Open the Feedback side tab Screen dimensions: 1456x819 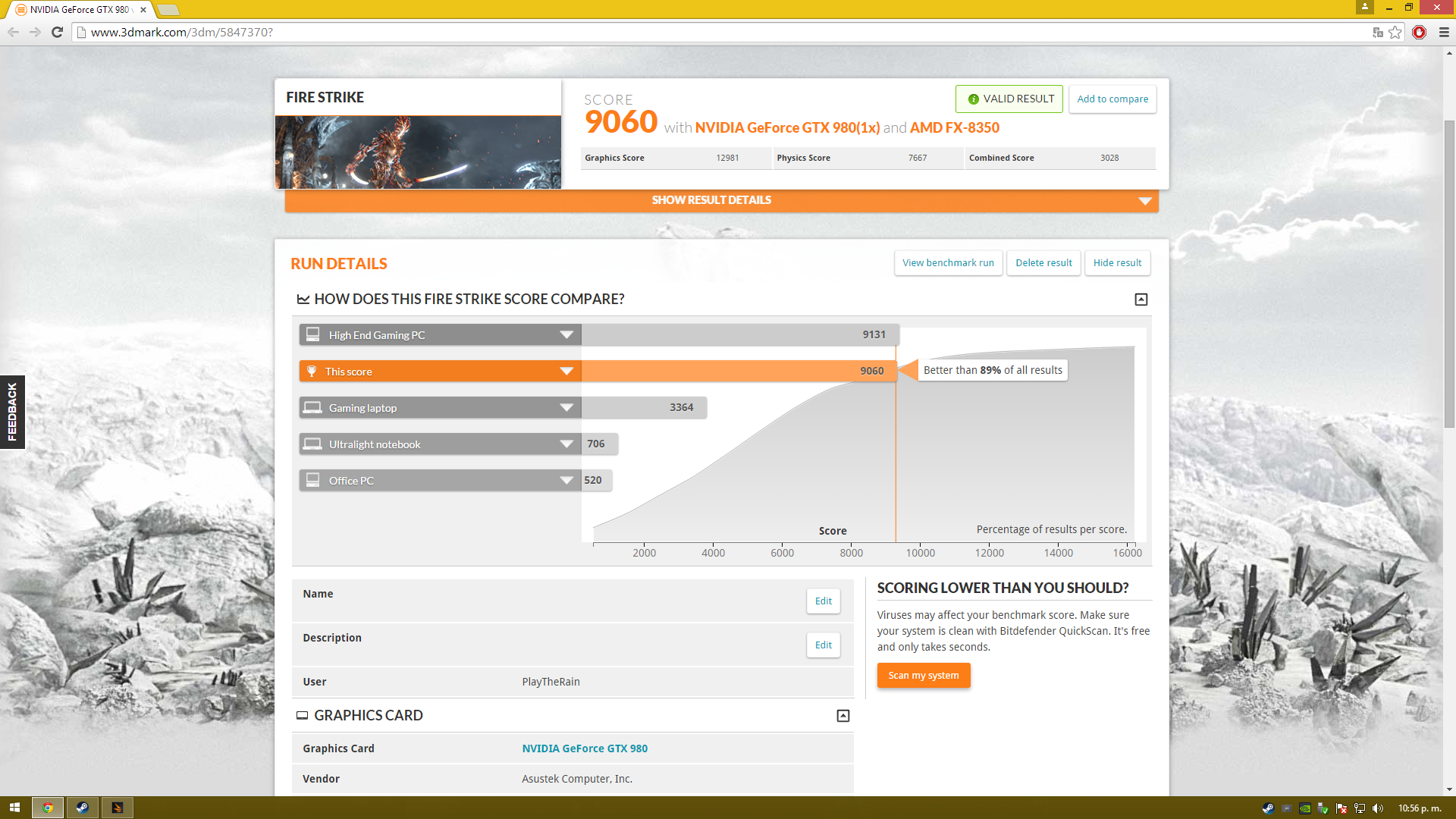[x=12, y=412]
